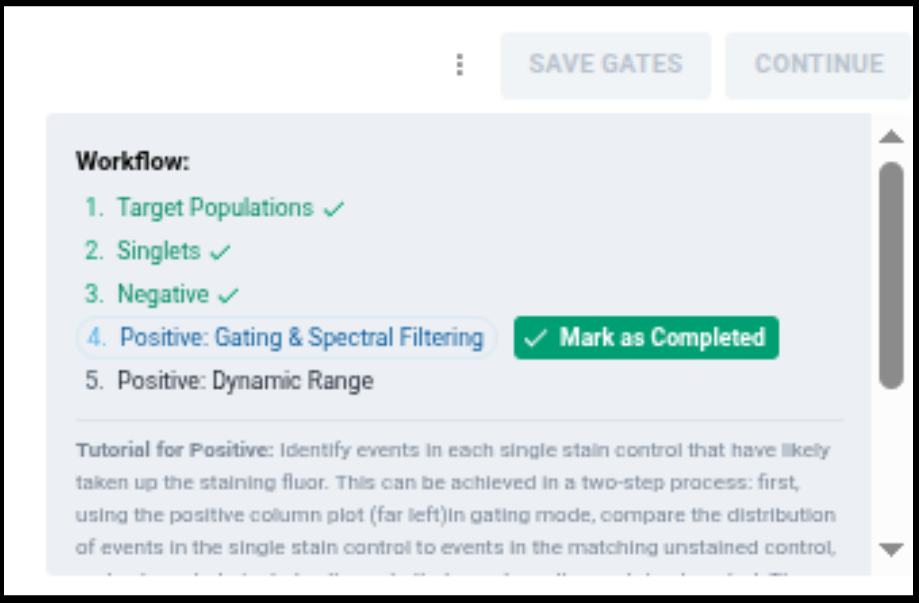Screen dimensions: 919x603
Task: Click the white checkmark icon in Mark as Completed
Action: click(537, 338)
